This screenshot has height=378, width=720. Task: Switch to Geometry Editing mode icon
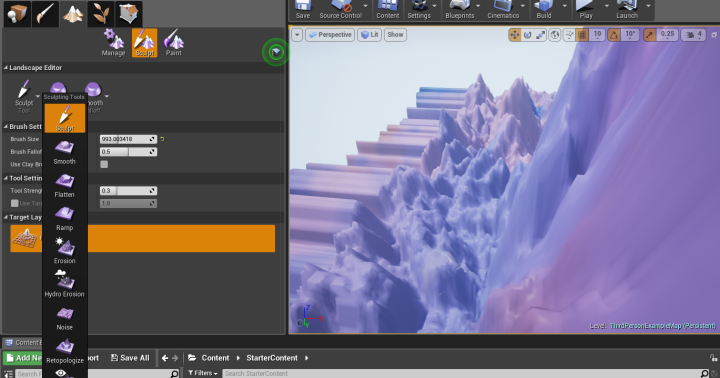pos(129,13)
